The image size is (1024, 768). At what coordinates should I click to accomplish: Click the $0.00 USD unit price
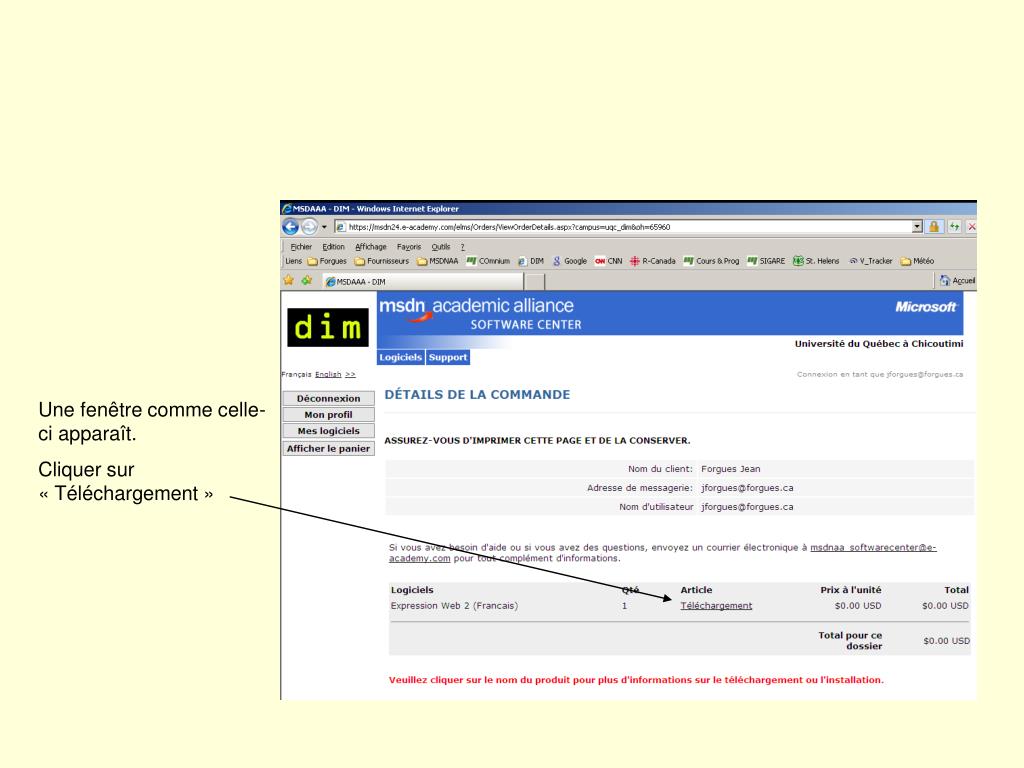tap(858, 606)
